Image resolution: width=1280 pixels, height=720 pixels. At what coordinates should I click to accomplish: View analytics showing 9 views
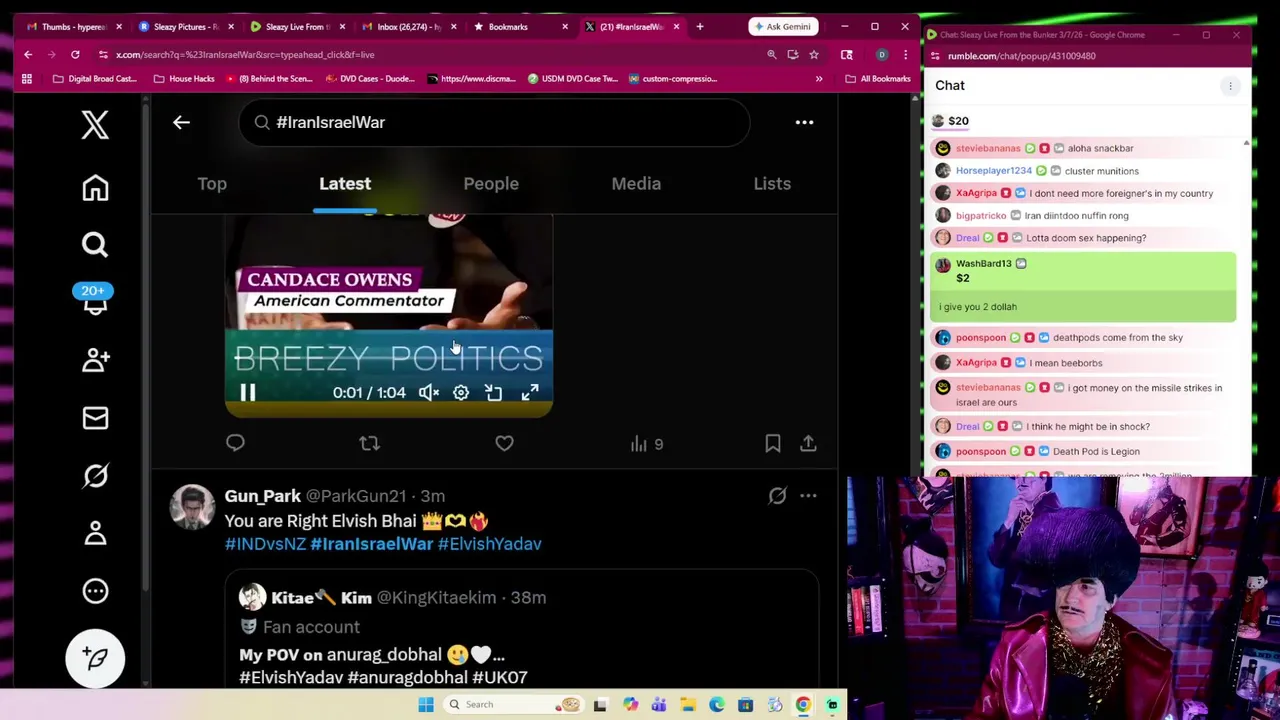[x=646, y=444]
